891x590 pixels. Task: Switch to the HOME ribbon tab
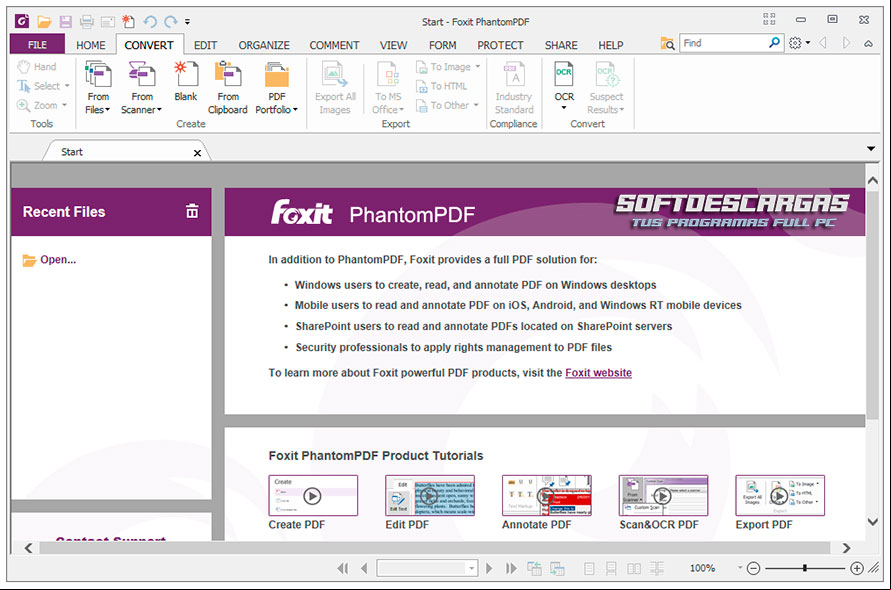coord(91,45)
